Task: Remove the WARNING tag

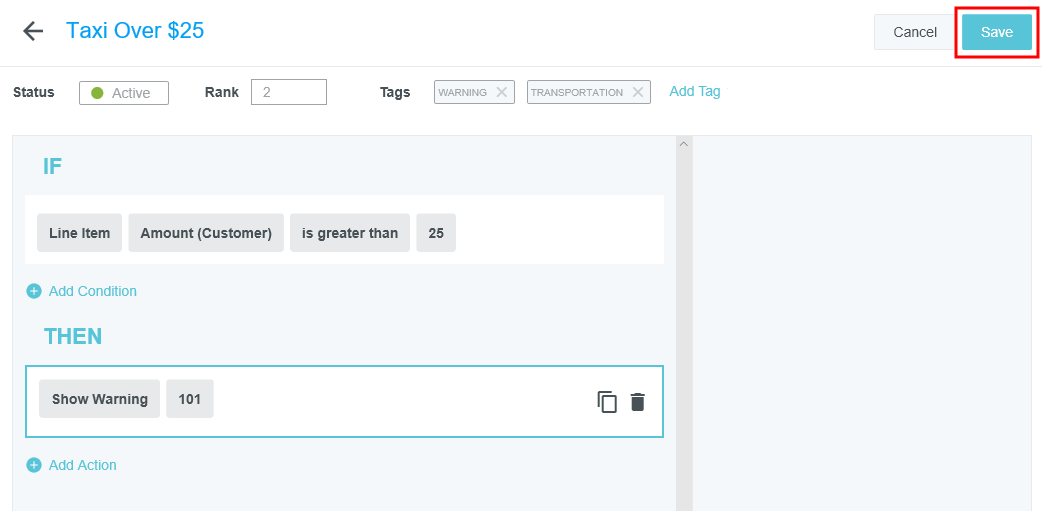Action: click(502, 92)
